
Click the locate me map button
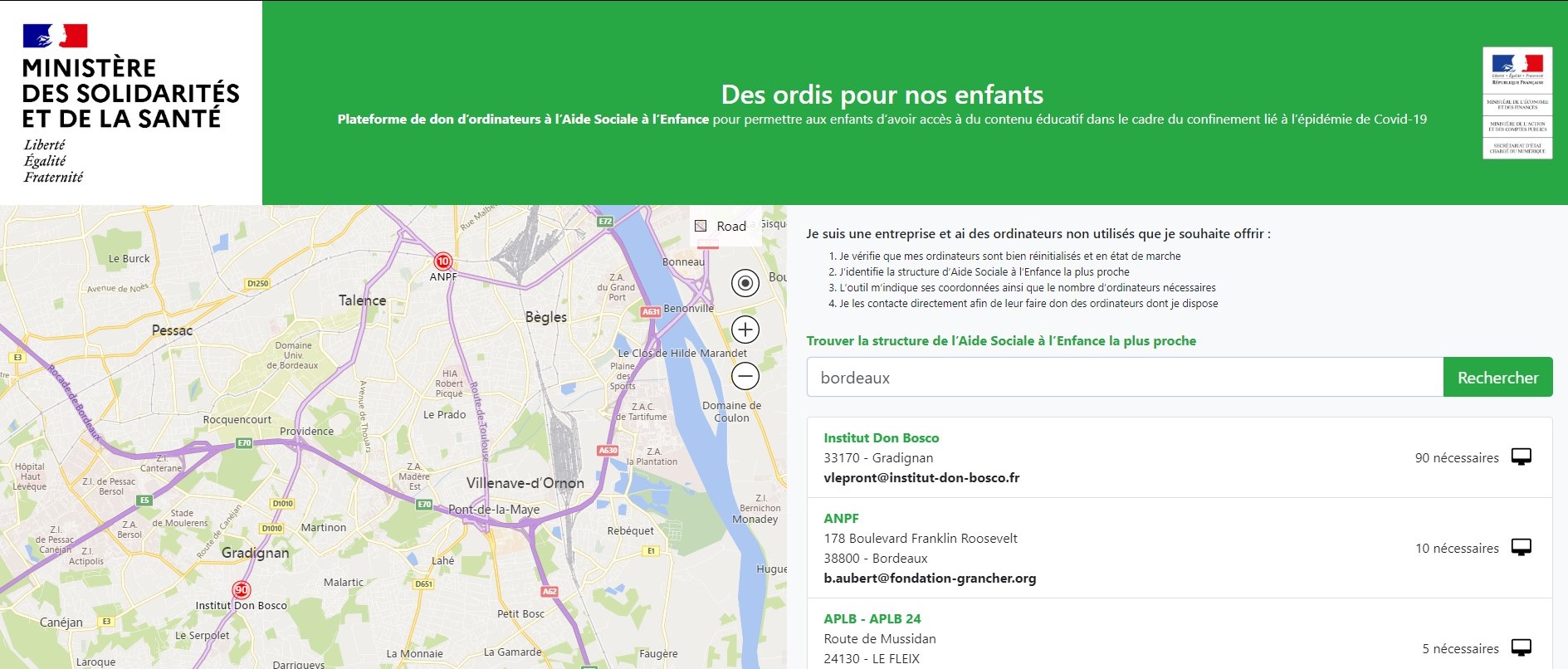(x=745, y=283)
